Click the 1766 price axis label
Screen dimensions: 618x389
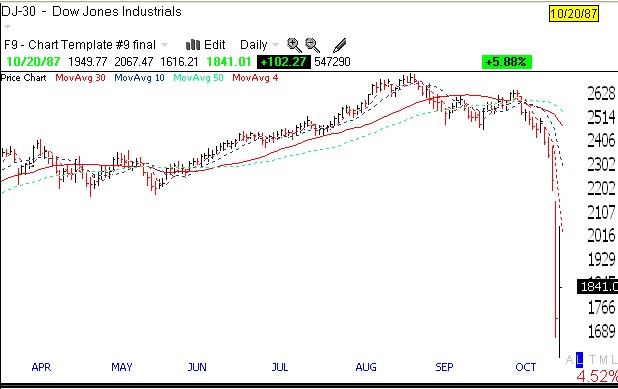601,307
